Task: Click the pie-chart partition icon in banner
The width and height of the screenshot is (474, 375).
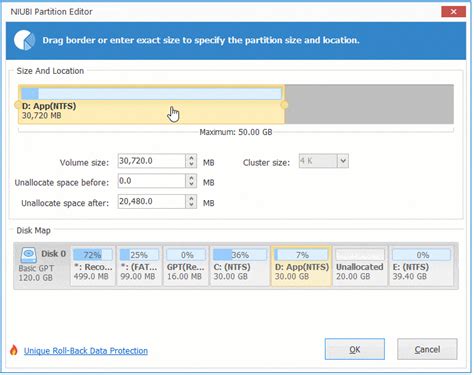Action: coord(24,40)
